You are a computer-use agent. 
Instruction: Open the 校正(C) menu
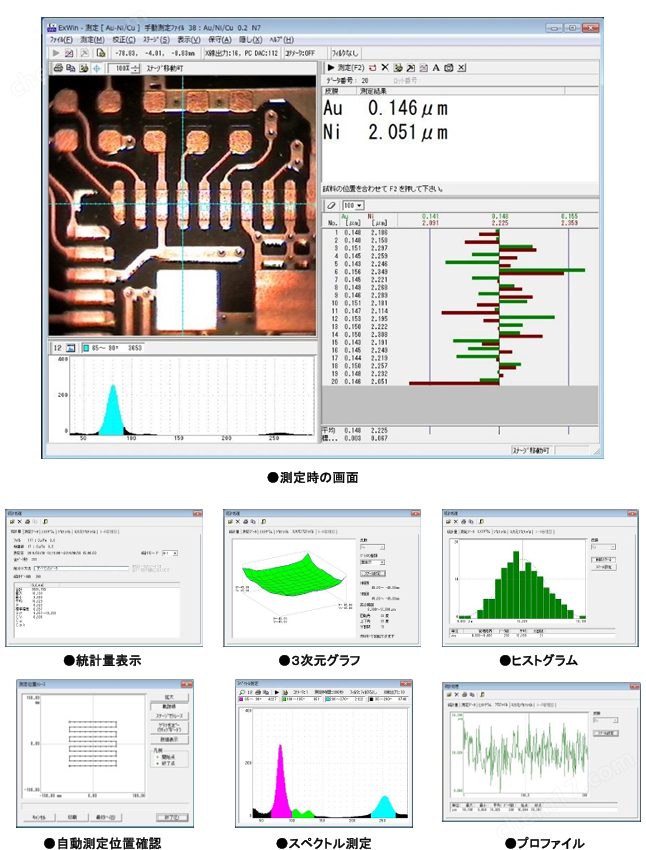pos(124,40)
